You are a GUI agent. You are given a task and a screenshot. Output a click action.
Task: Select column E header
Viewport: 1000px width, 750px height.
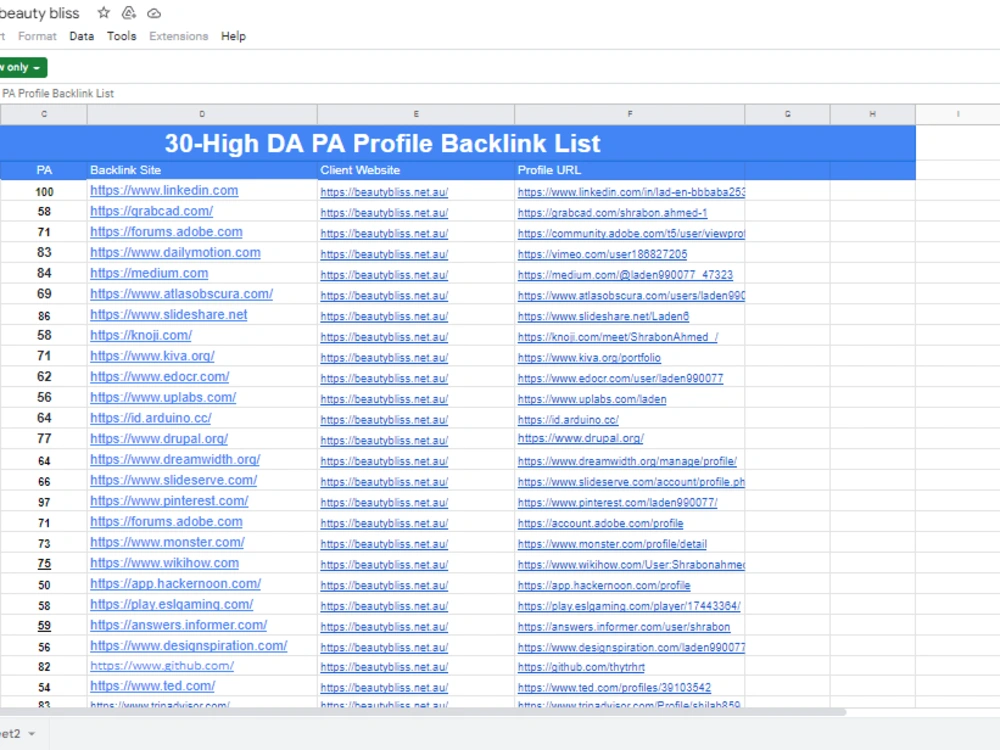(x=416, y=114)
